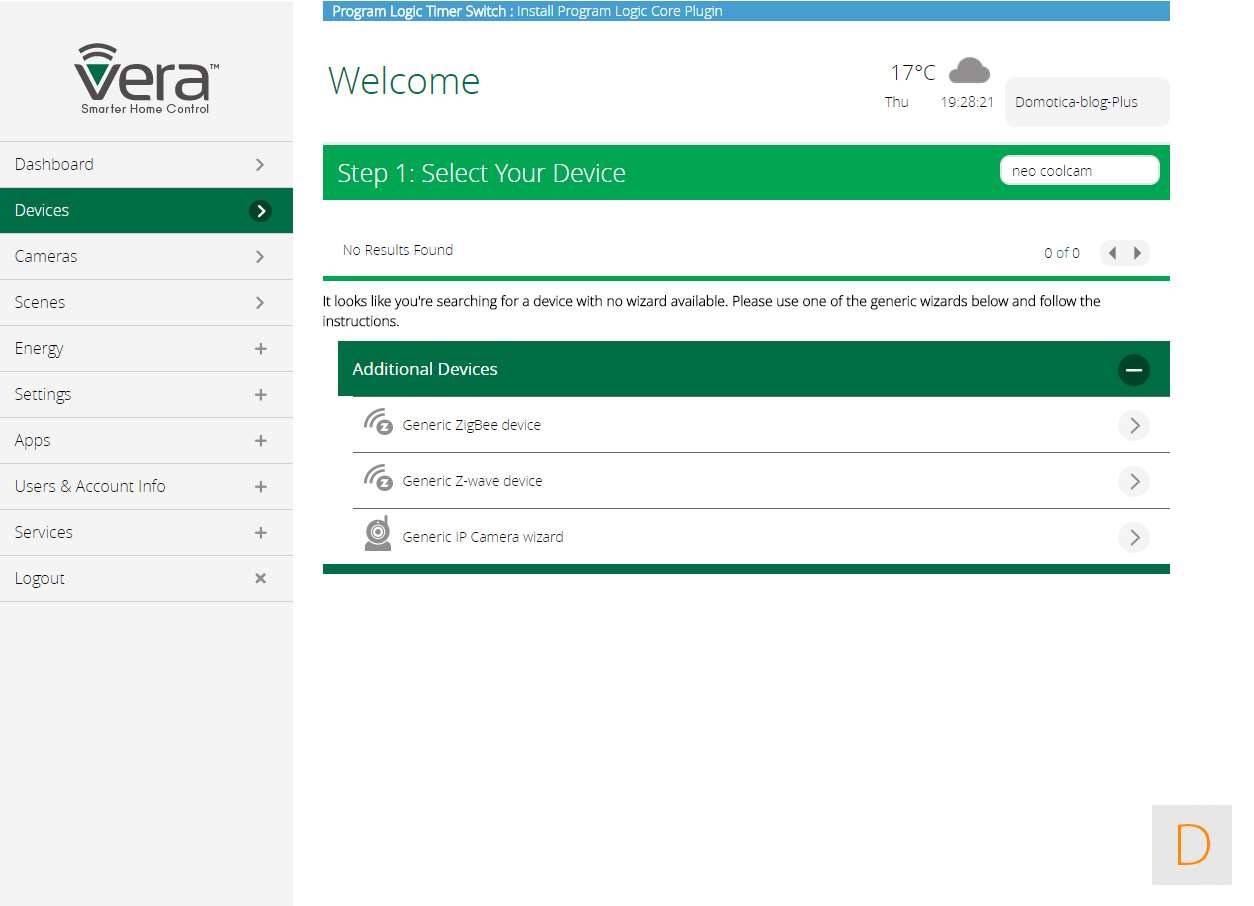Screen dimensions: 1254x906
Task: Click the cloud weather icon
Action: tap(968, 71)
